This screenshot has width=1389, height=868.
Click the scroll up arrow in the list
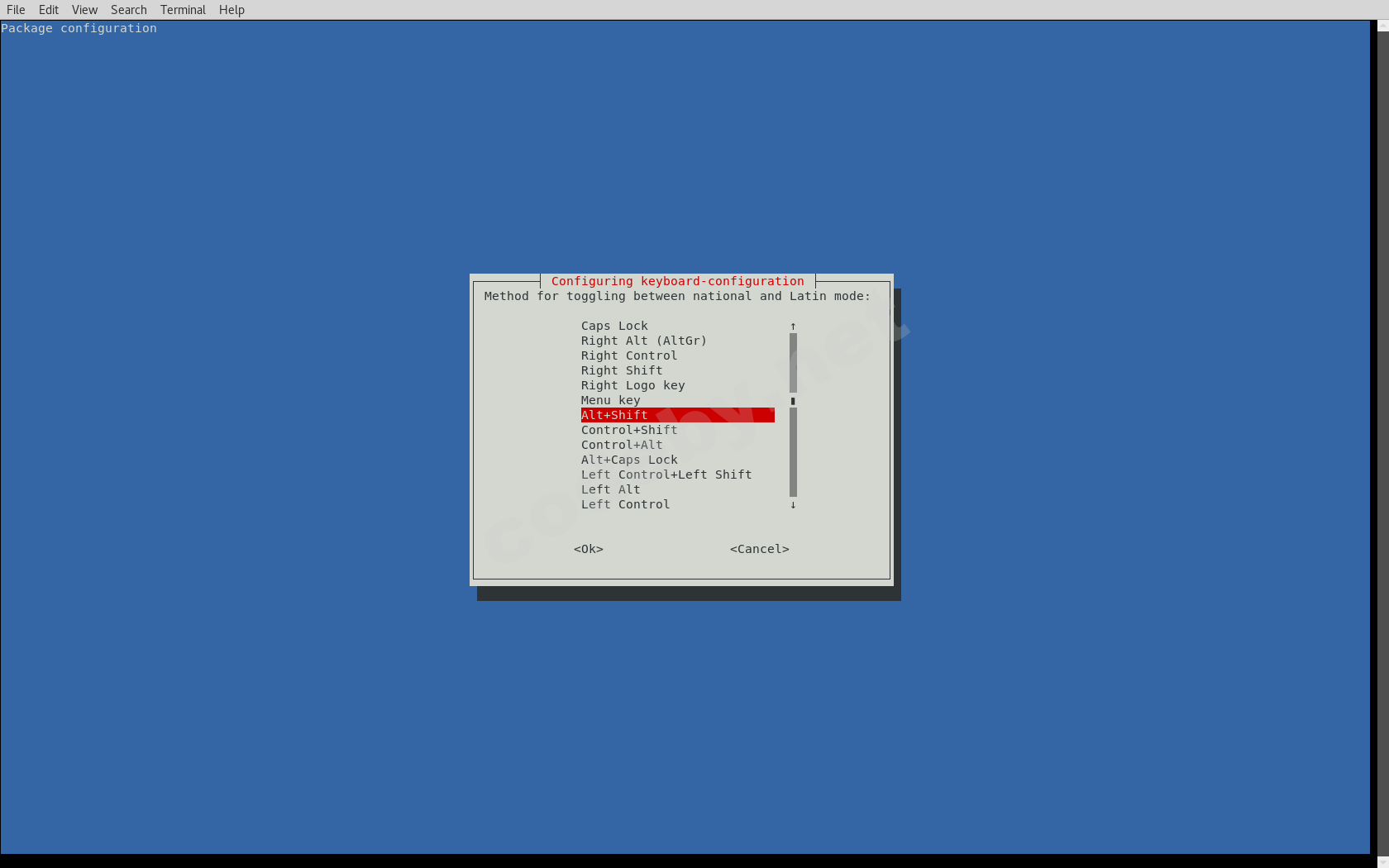tap(793, 326)
